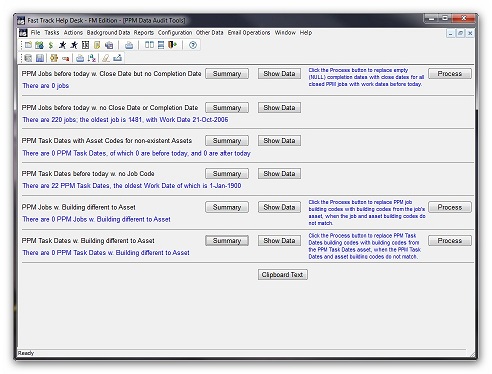Viewport: 492px width, 374px height.
Task: Open the Actions menu
Action: click(x=73, y=33)
